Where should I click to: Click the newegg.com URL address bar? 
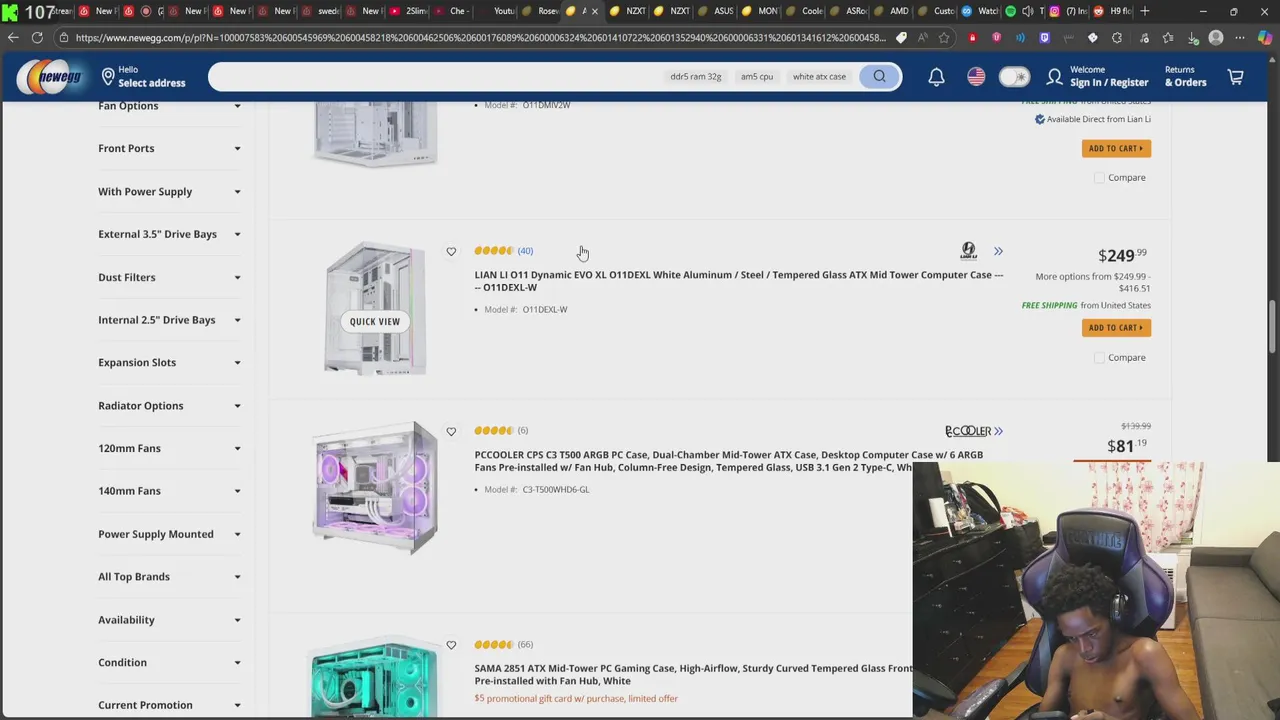(x=480, y=38)
